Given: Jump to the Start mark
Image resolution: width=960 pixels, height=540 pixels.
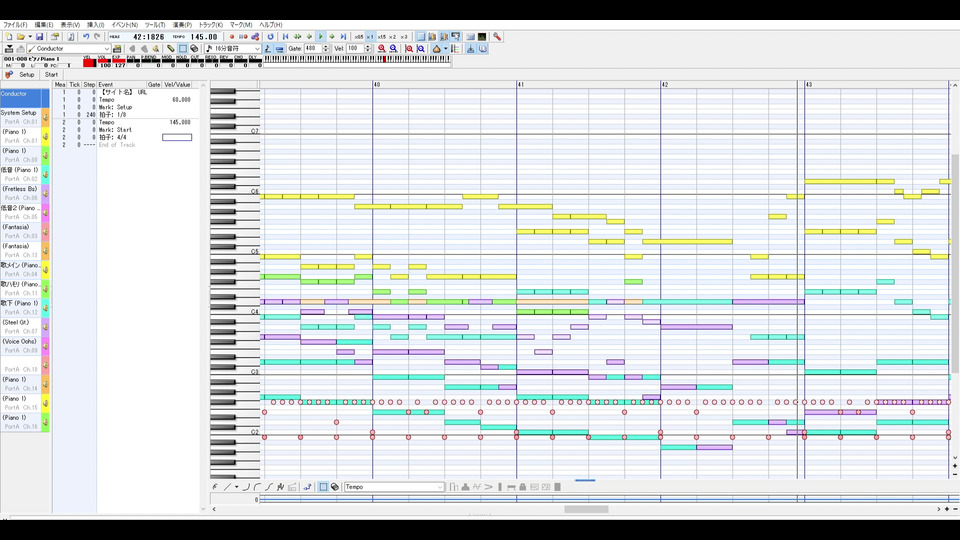Looking at the screenshot, I should [51, 75].
